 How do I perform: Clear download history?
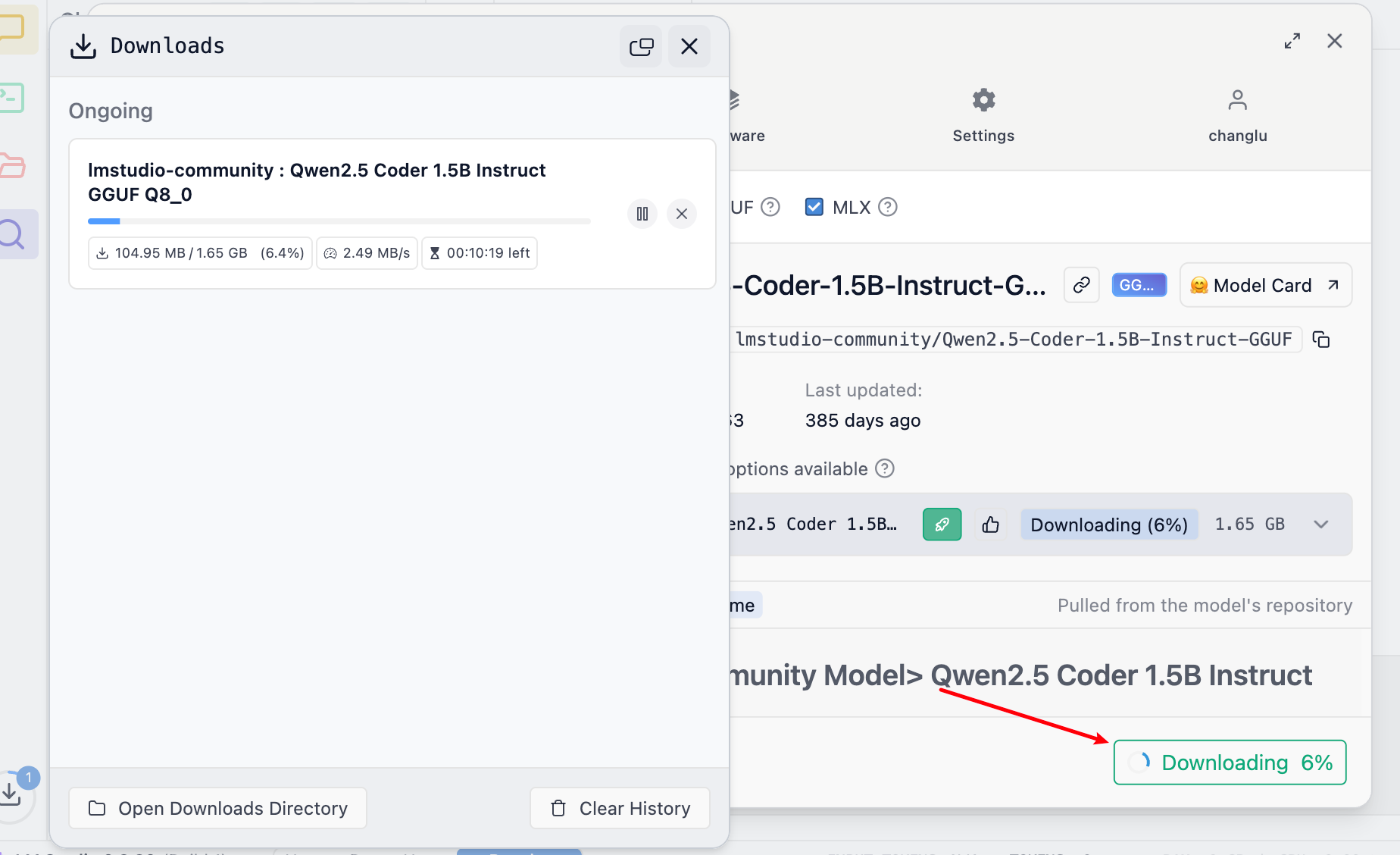point(620,808)
